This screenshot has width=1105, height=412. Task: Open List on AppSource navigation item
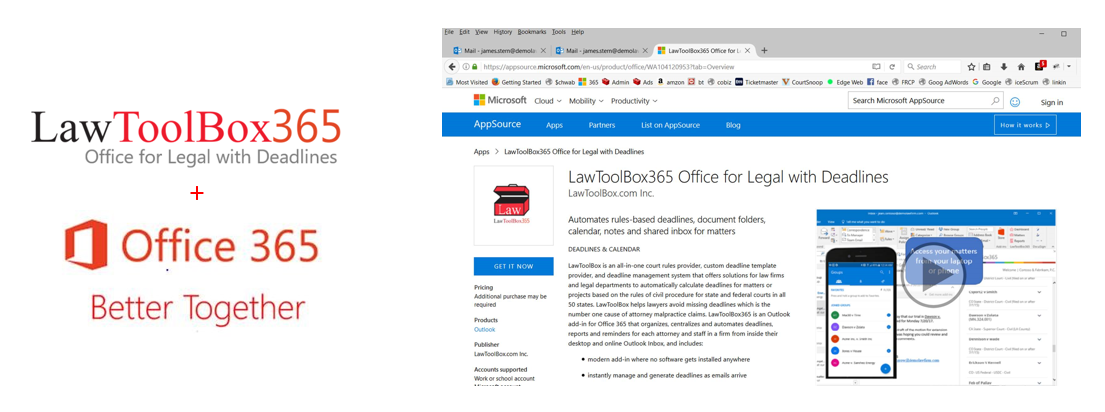(x=670, y=125)
